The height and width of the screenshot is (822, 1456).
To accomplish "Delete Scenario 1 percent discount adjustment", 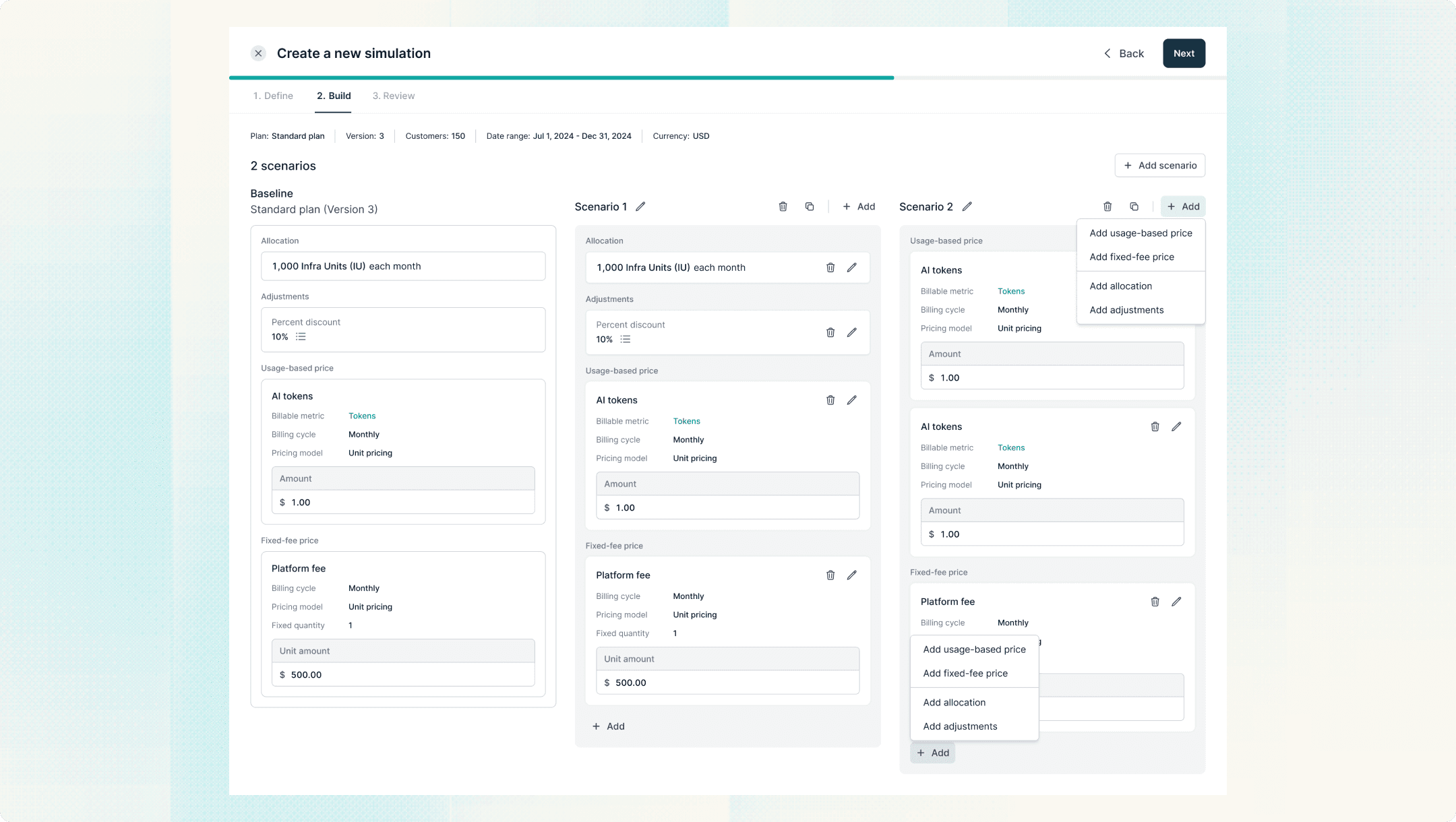I will [x=830, y=332].
